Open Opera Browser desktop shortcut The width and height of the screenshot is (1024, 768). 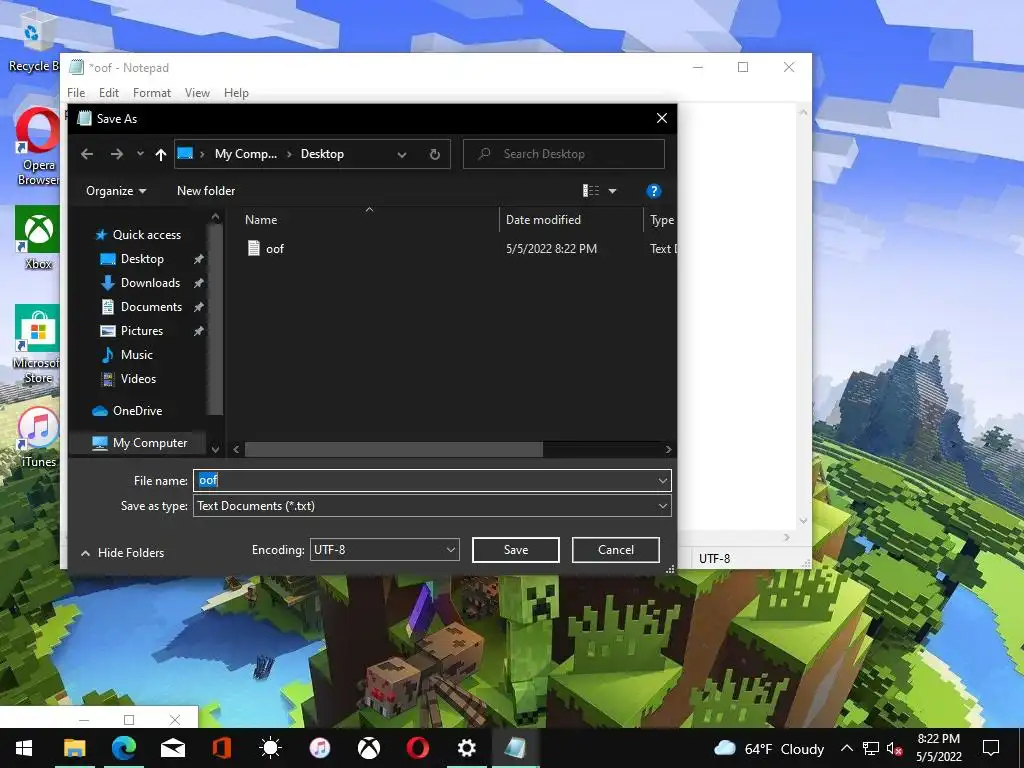point(38,146)
